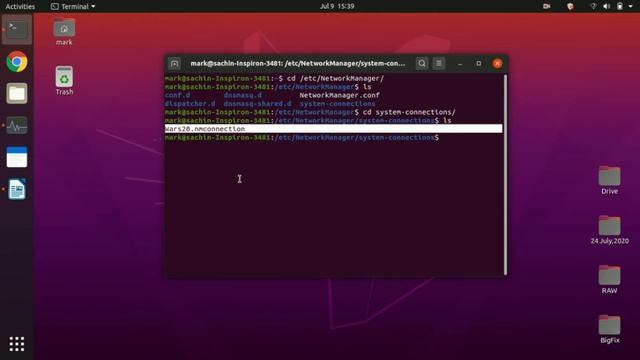This screenshot has width=640, height=360.
Task: Open the mark home folder on desktop
Action: tap(64, 31)
